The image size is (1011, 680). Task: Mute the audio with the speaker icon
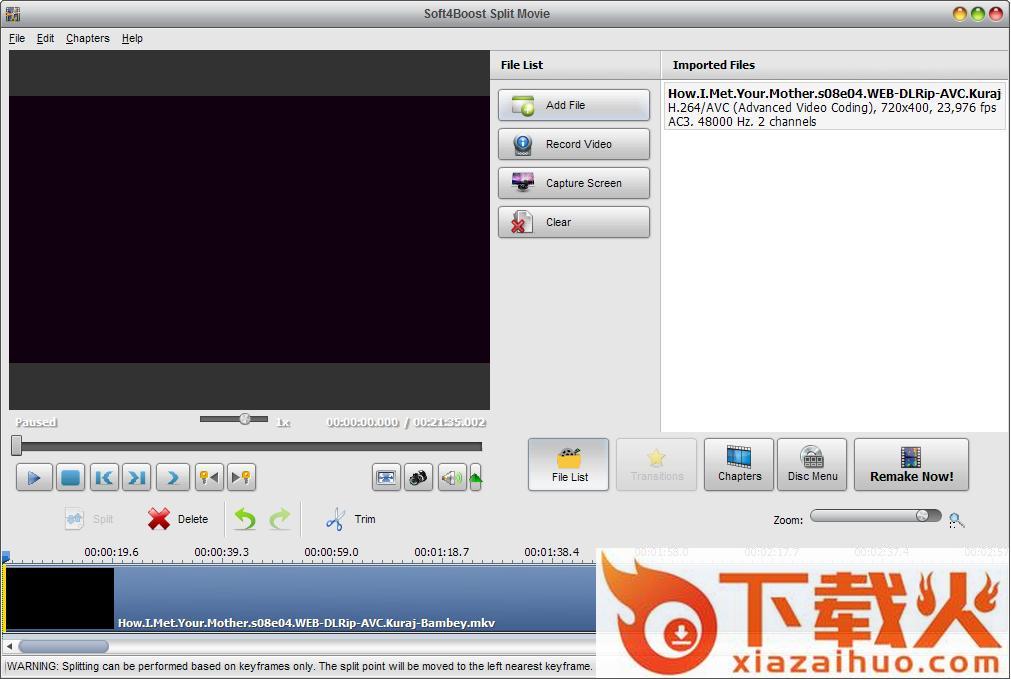coord(451,478)
